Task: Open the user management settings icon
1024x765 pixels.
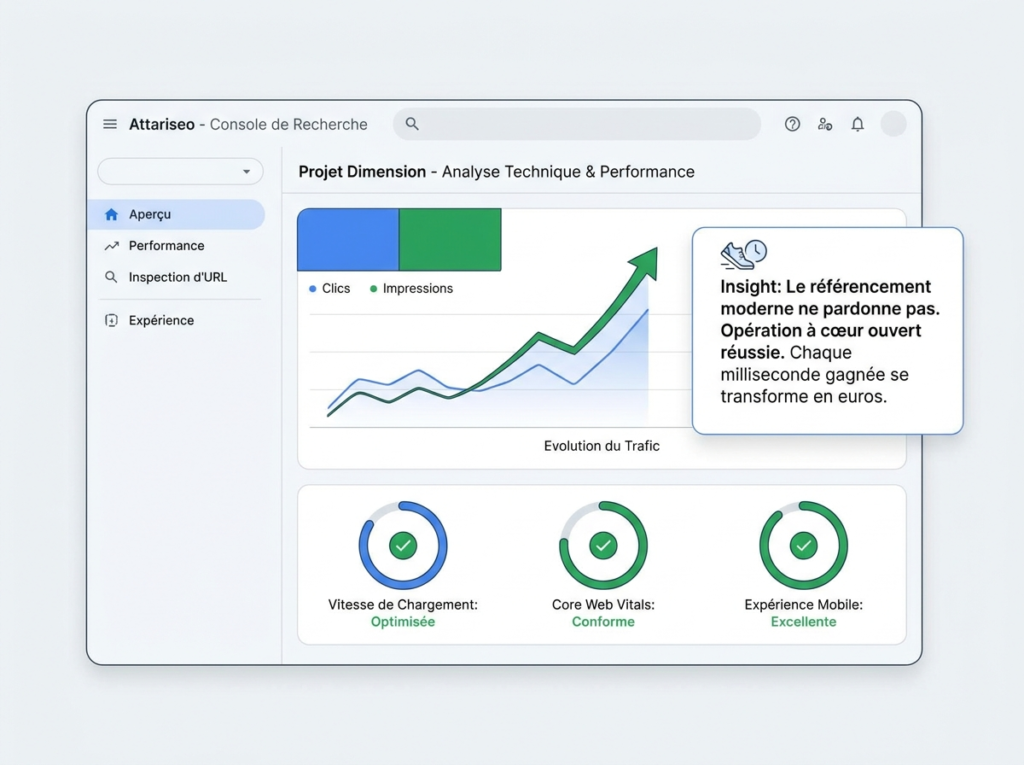Action: pos(825,124)
